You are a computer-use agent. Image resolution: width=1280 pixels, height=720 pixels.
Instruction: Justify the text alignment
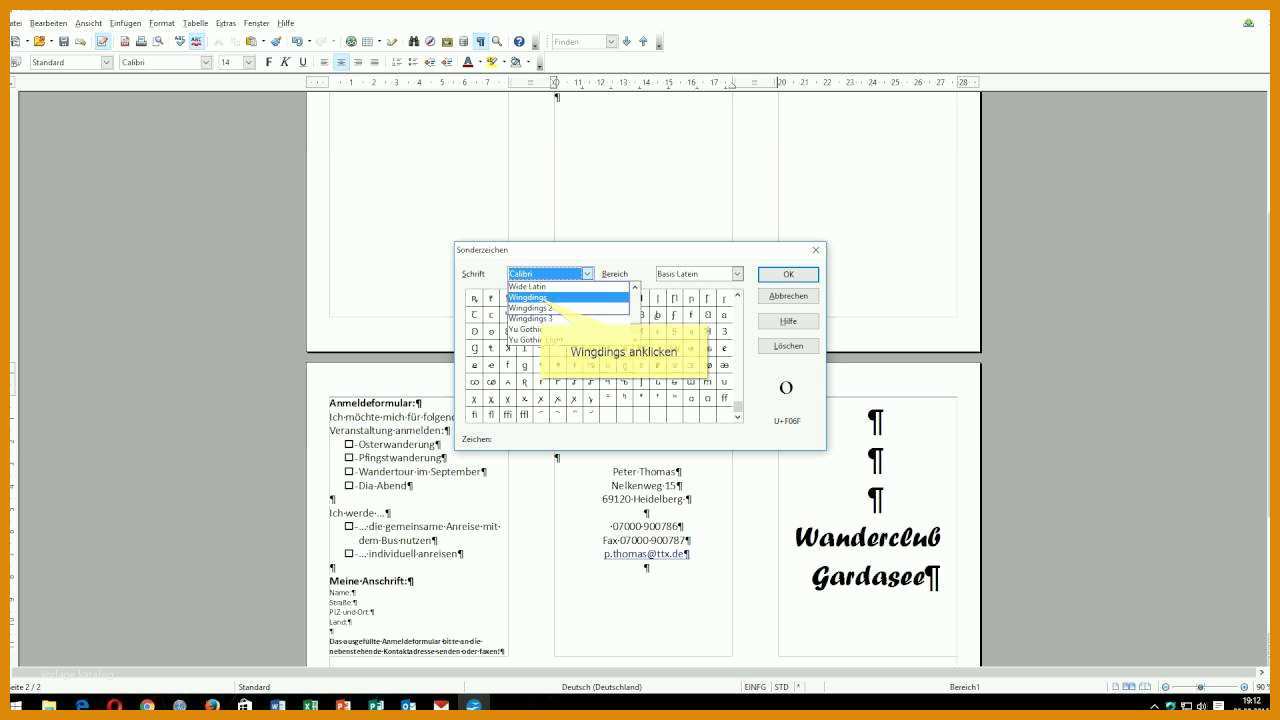[x=375, y=62]
